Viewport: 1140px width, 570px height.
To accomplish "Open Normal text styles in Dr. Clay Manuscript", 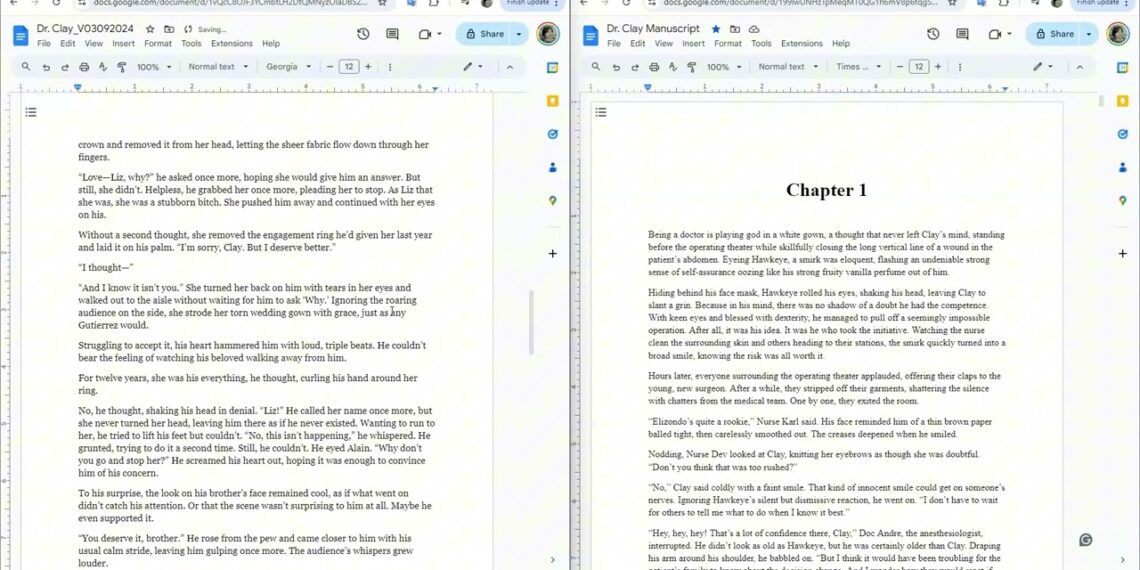I will 788,67.
